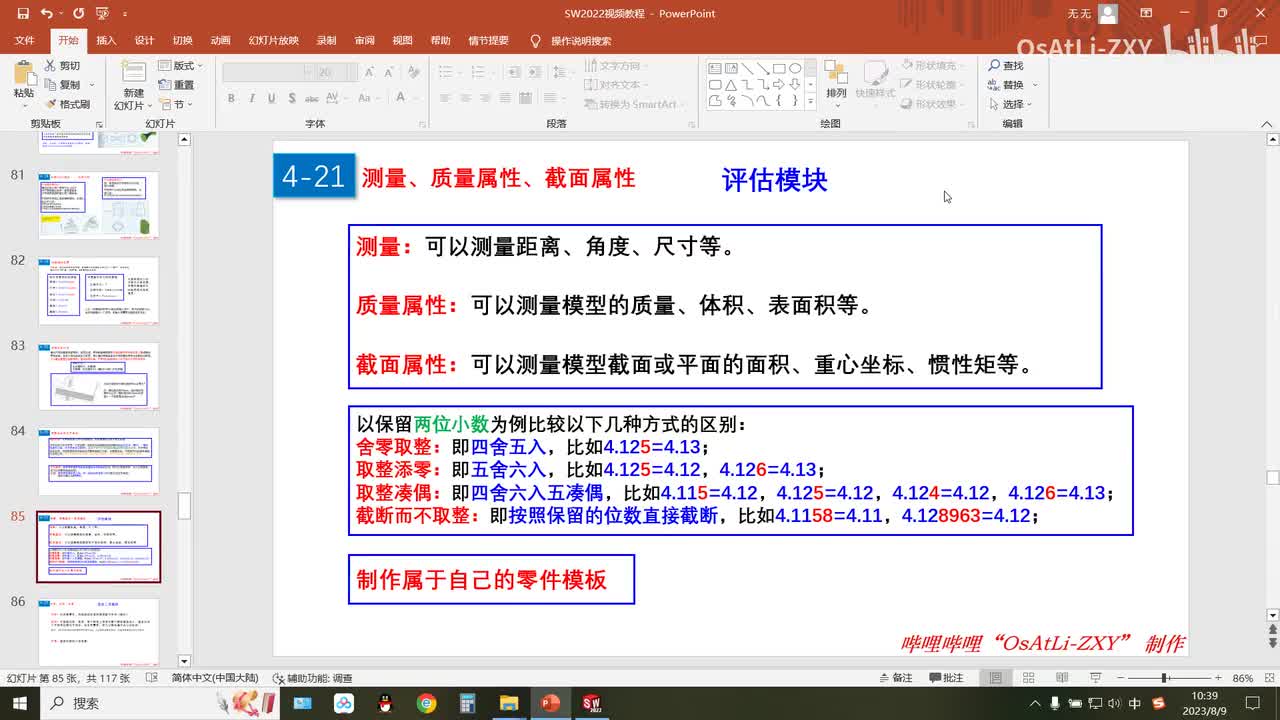This screenshot has width=1280, height=720.
Task: Open the Replace (替换) dropdown arrow
Action: coord(1035,85)
